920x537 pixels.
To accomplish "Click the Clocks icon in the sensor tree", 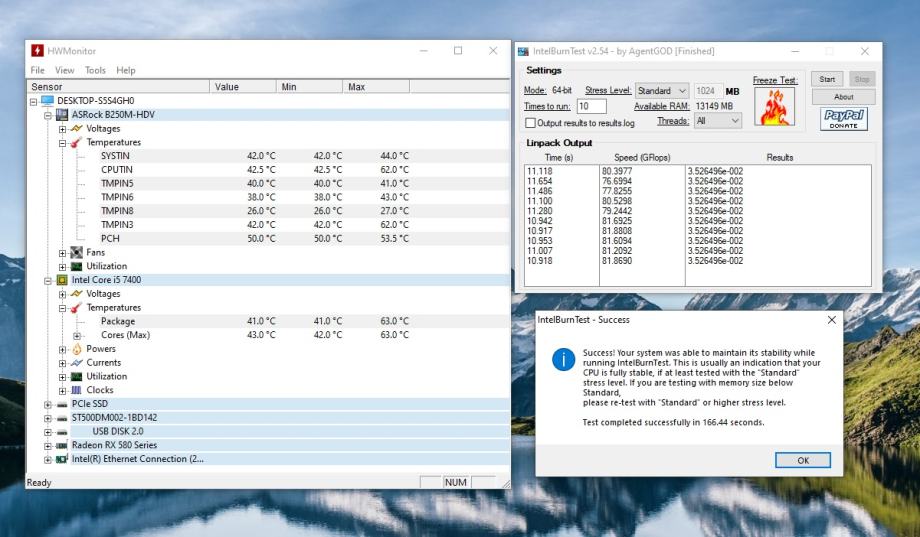I will [76, 390].
